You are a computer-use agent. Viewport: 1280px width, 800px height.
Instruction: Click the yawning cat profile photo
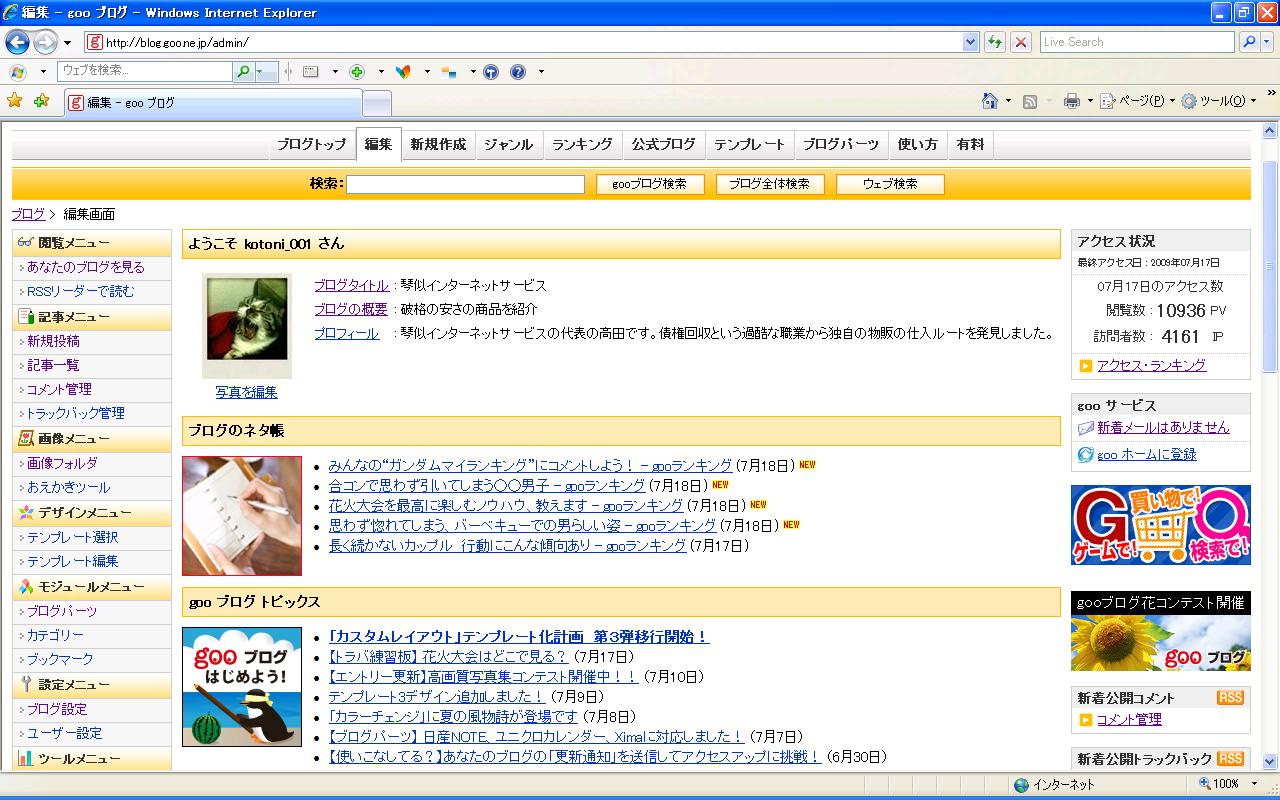[x=247, y=318]
